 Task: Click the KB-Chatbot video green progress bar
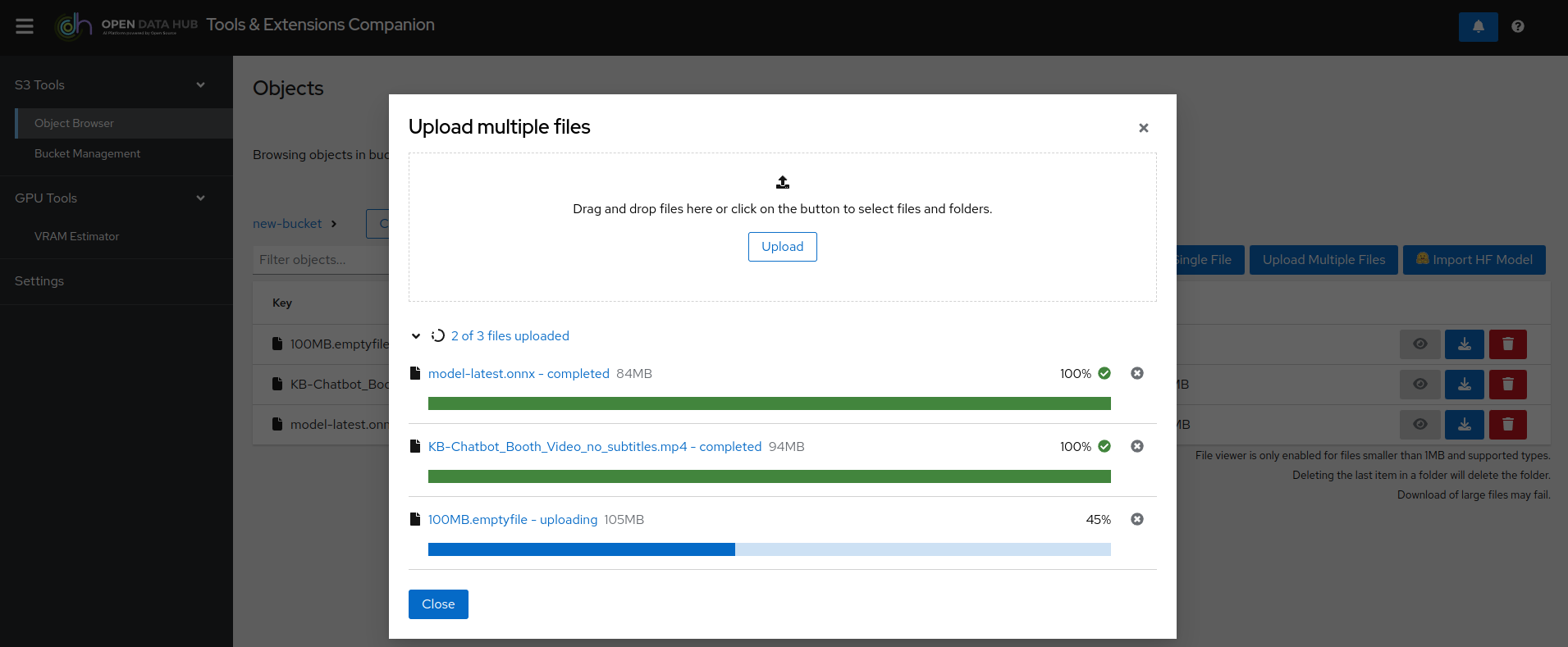[770, 476]
